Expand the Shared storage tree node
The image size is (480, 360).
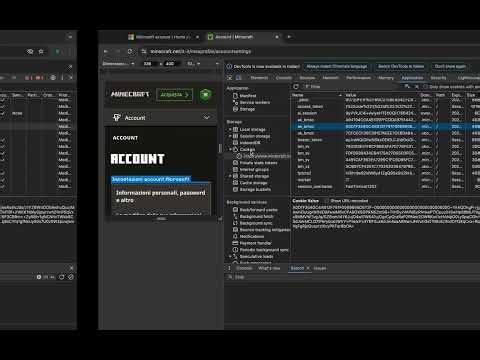point(230,176)
